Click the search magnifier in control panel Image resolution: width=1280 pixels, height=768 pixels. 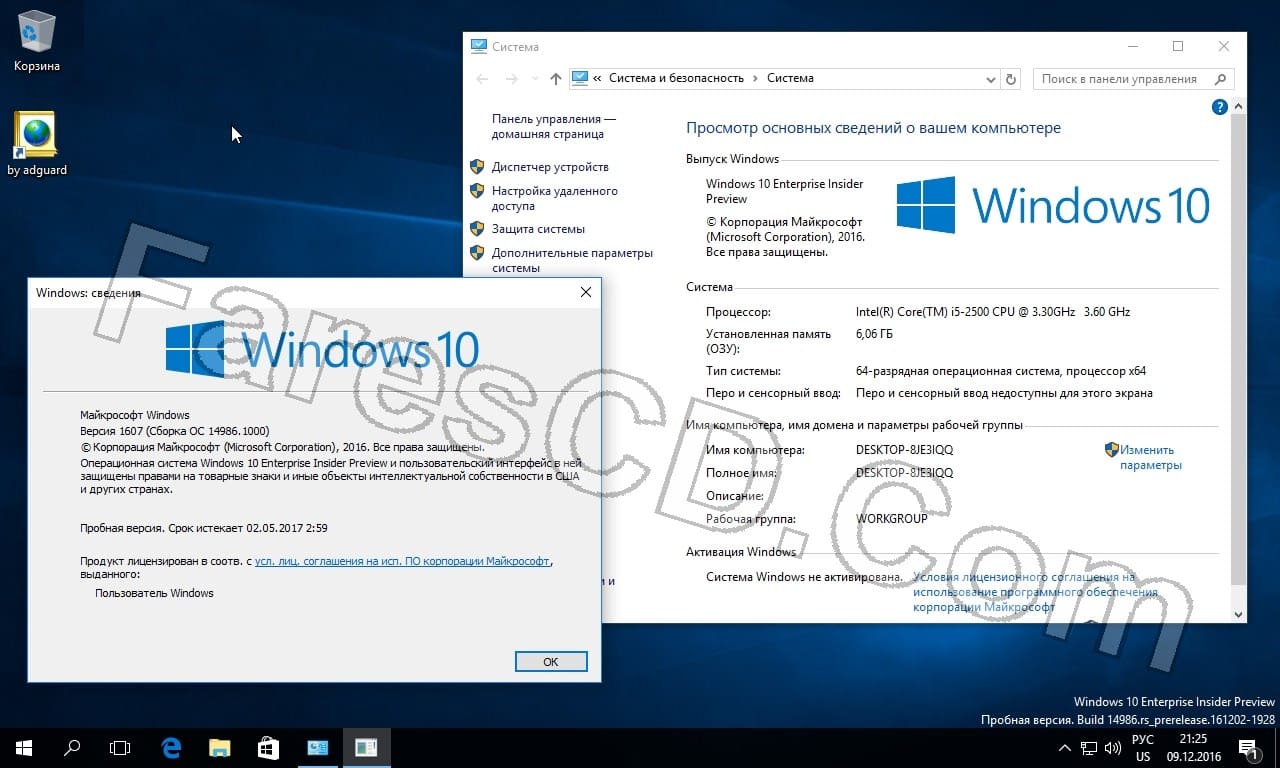click(1220, 79)
